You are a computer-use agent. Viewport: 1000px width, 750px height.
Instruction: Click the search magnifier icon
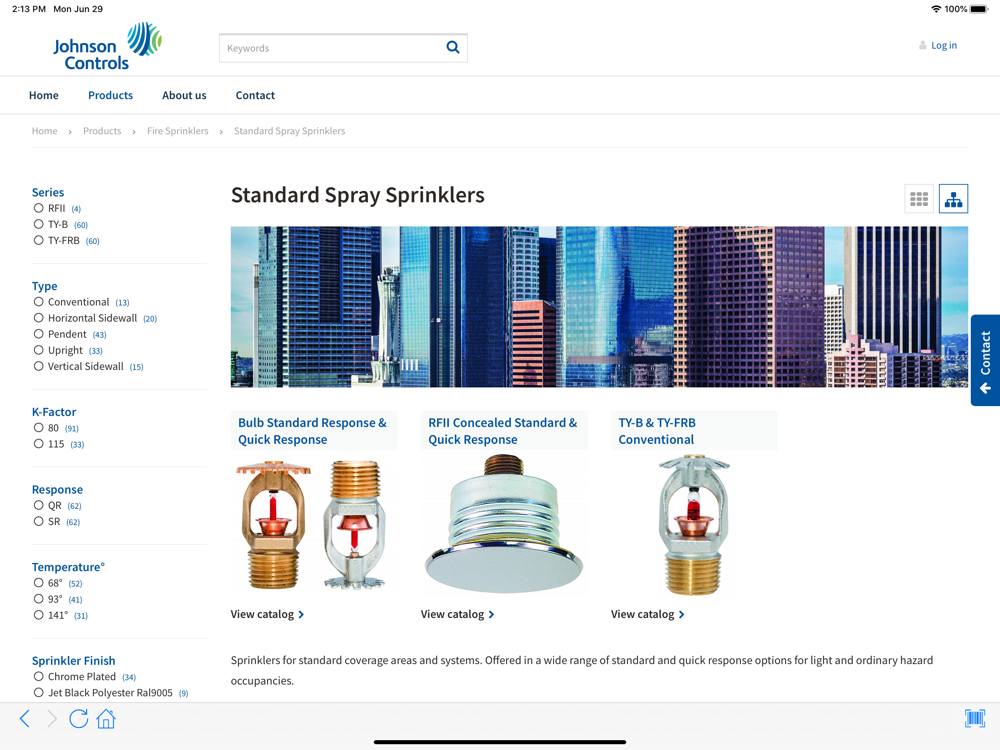452,47
